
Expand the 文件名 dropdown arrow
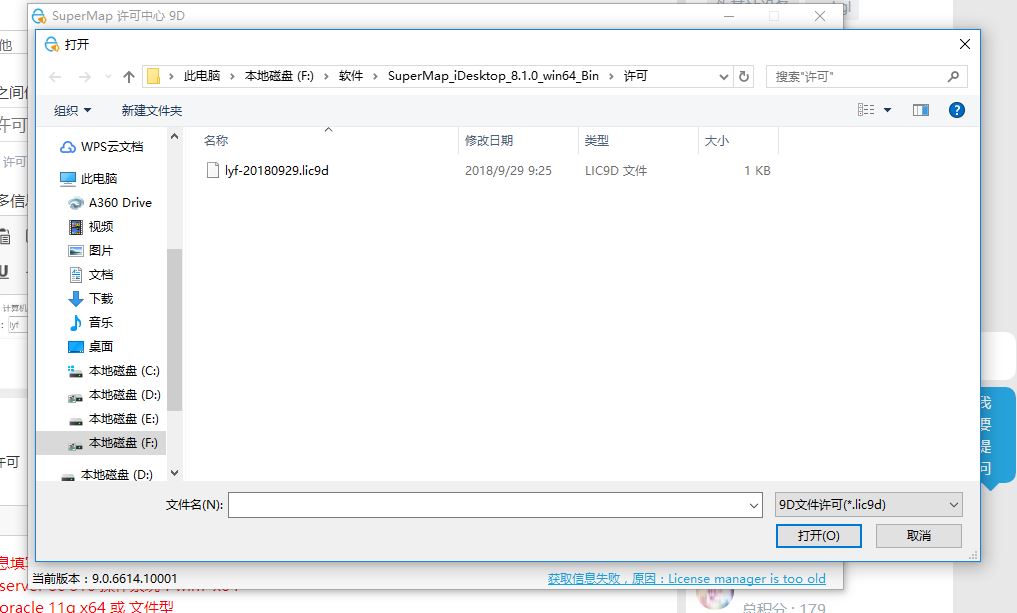point(754,505)
